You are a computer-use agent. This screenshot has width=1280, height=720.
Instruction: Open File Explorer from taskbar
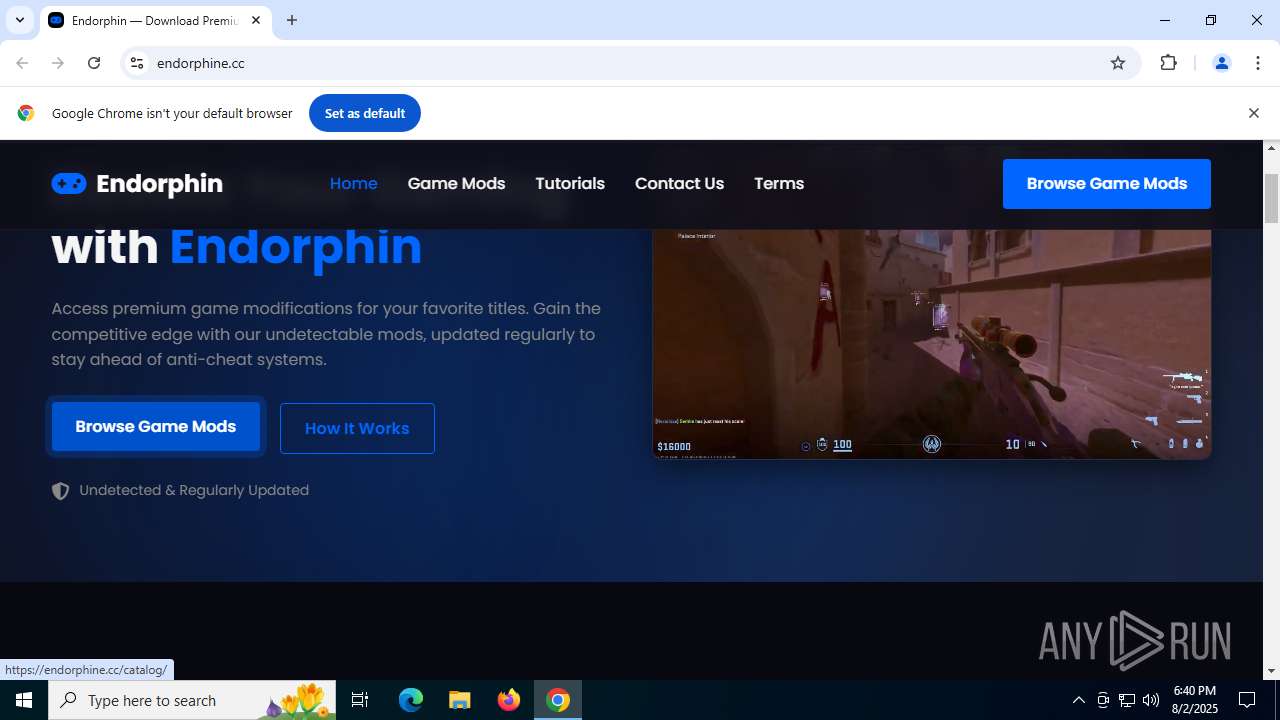point(460,700)
